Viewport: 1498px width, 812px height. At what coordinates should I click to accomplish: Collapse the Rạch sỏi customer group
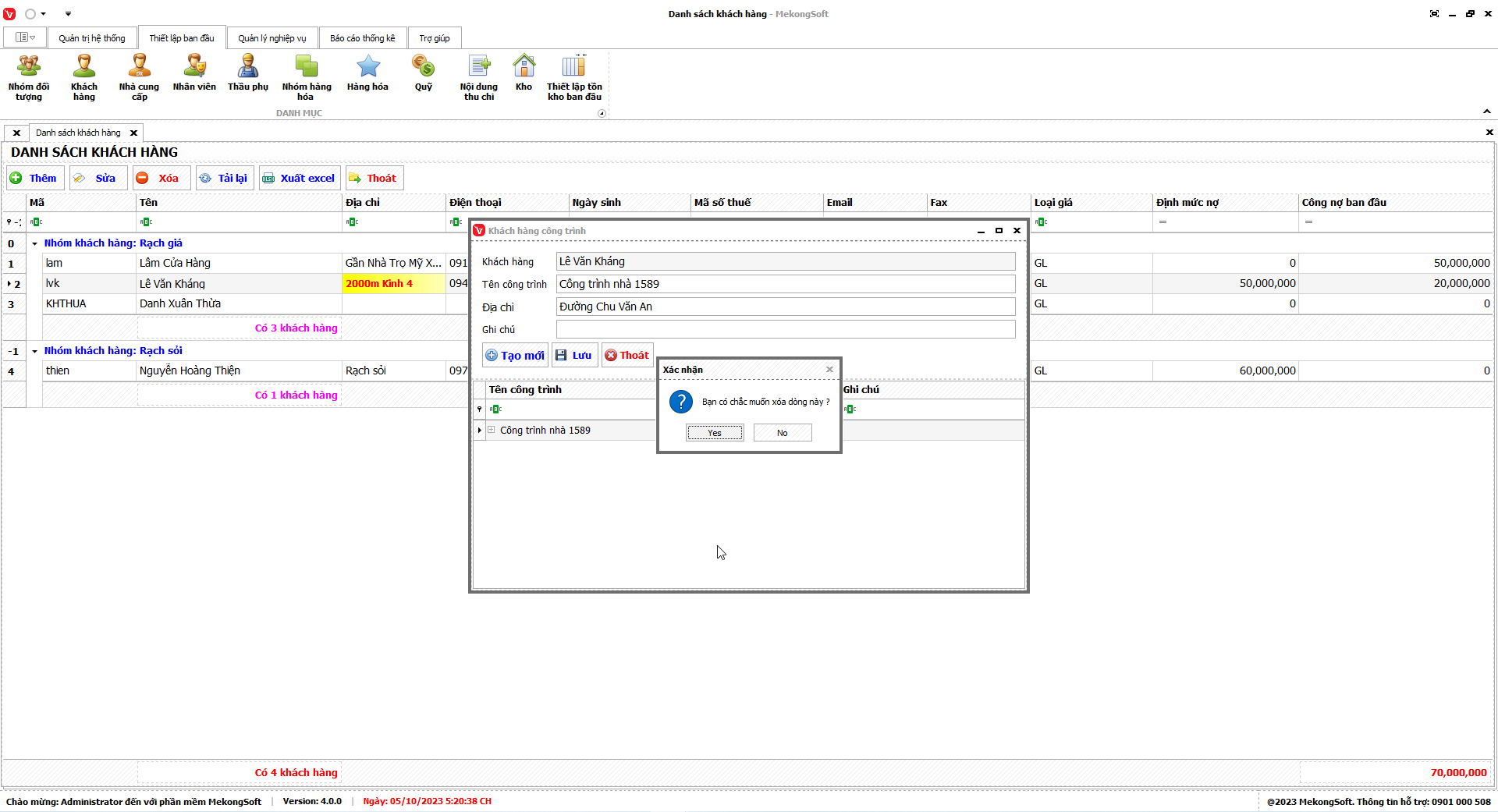(x=34, y=351)
